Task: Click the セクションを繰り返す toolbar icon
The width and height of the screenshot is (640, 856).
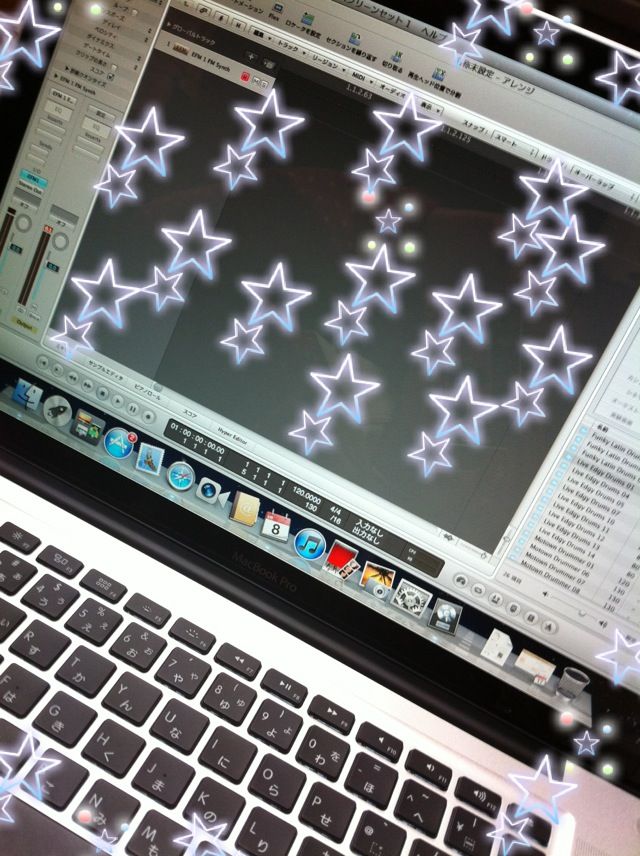Action: 355,38
